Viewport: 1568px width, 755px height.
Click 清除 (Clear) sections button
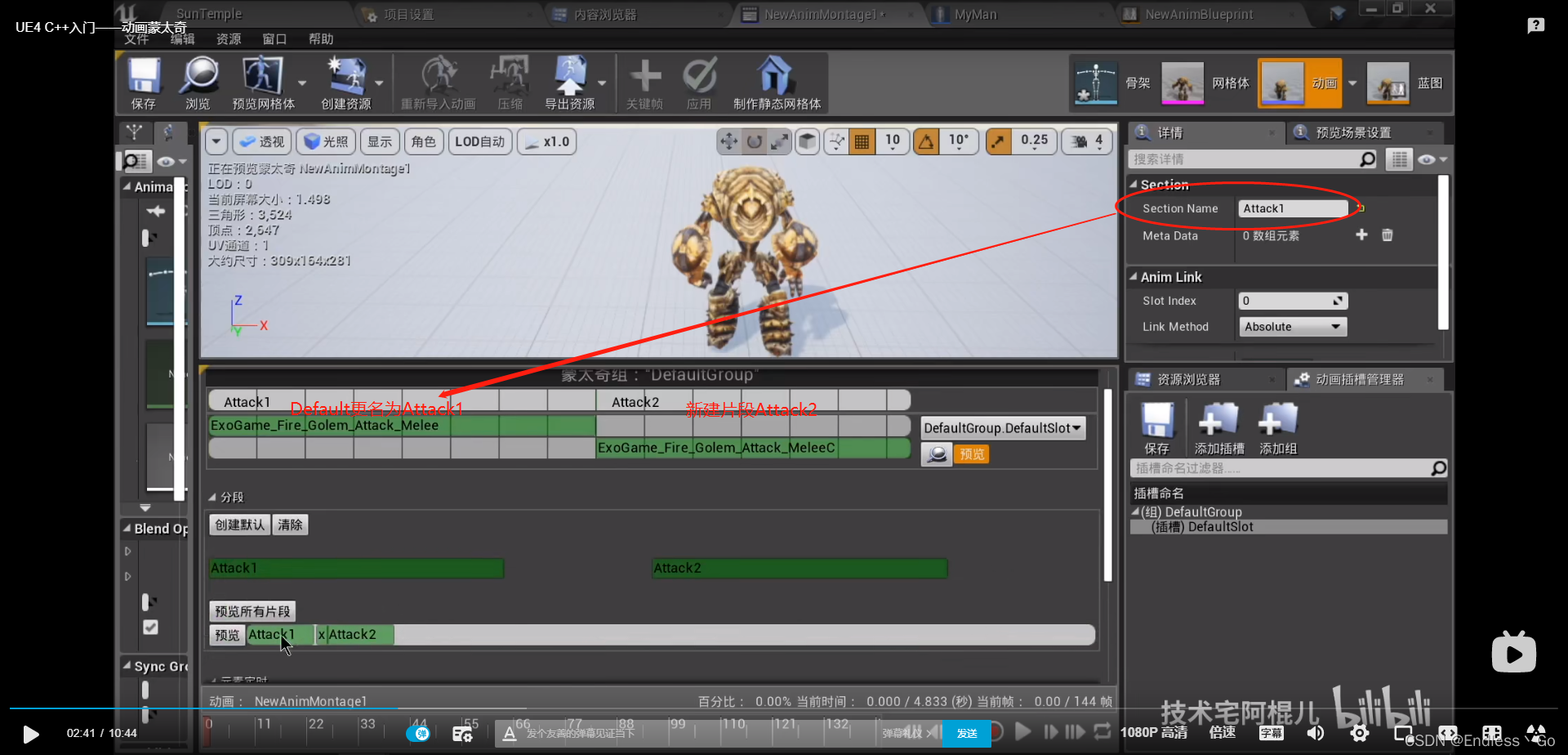click(290, 525)
